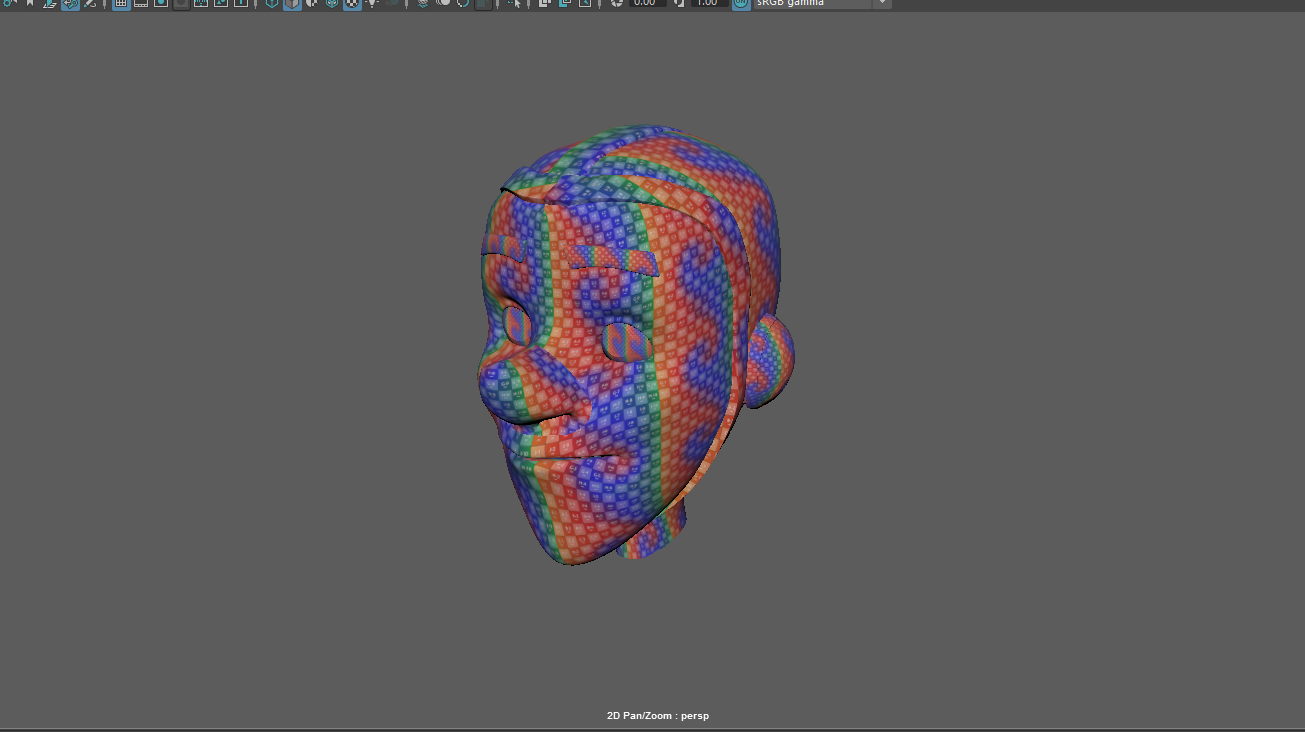Select the wireframe display mode icon

[x=272, y=4]
